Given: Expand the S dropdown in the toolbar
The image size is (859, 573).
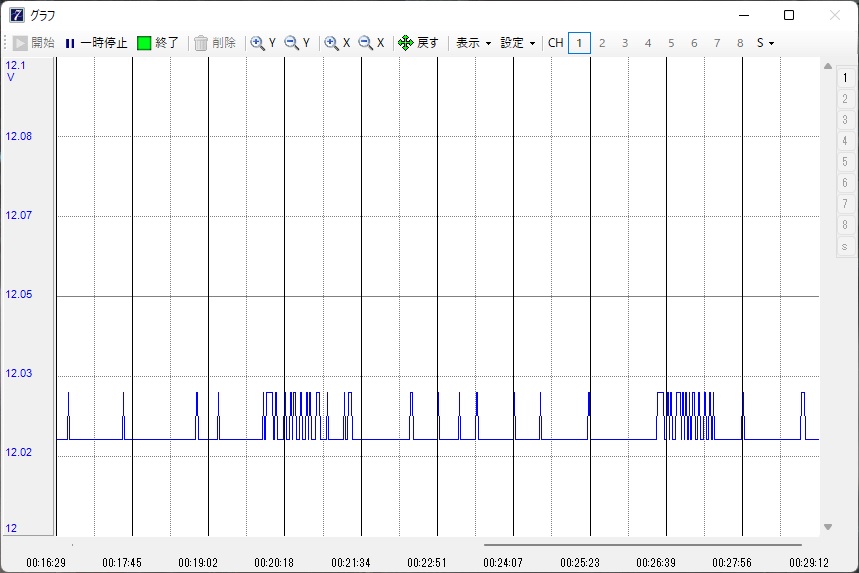Looking at the screenshot, I should click(x=765, y=43).
